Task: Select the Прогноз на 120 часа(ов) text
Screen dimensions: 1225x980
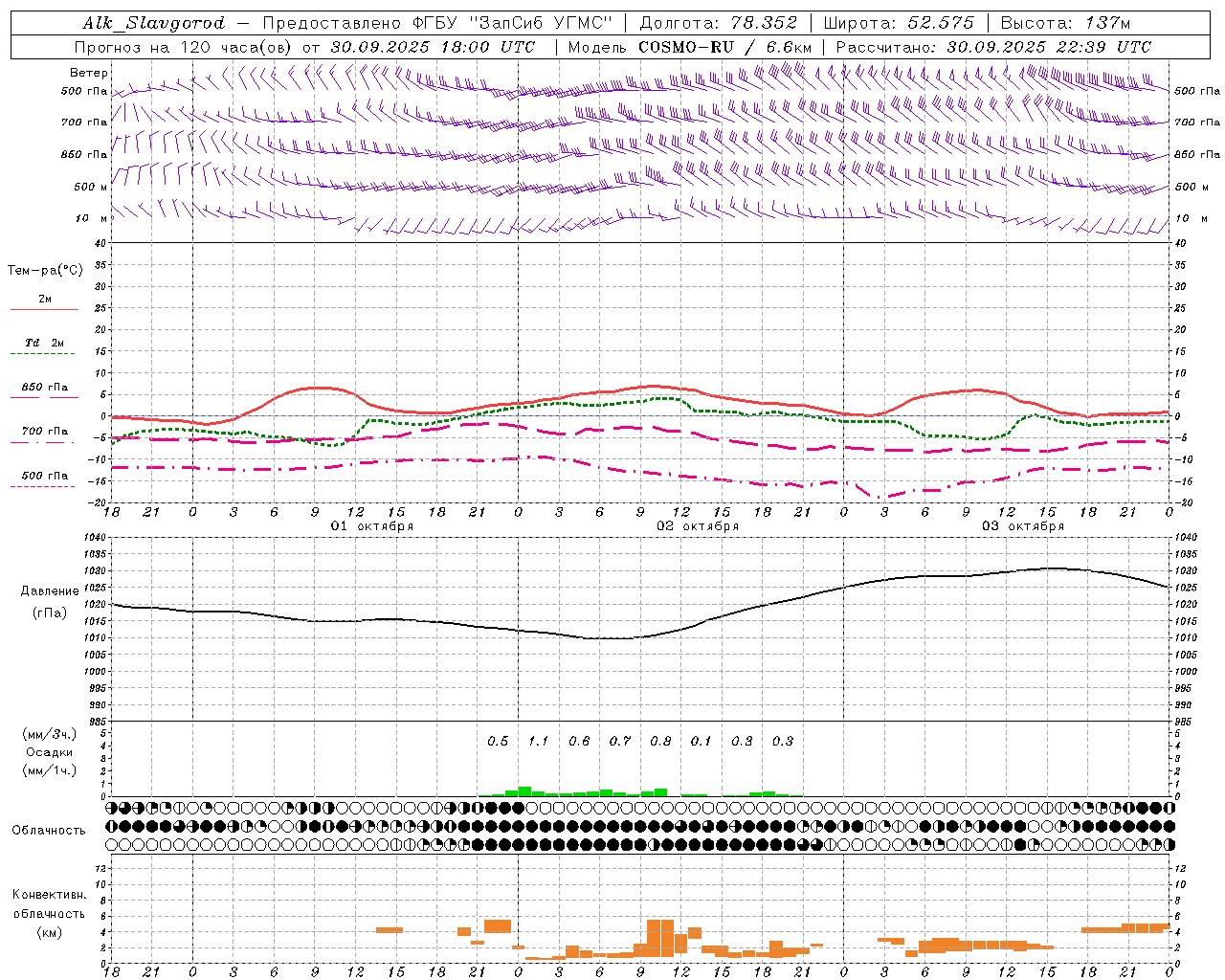Action: (186, 47)
